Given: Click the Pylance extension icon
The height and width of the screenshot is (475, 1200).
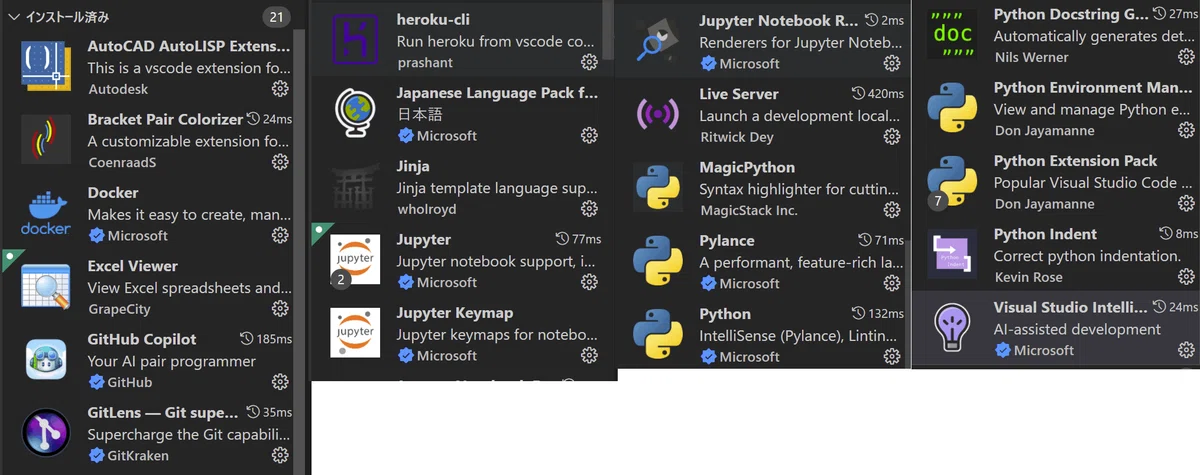Looking at the screenshot, I should 658,260.
